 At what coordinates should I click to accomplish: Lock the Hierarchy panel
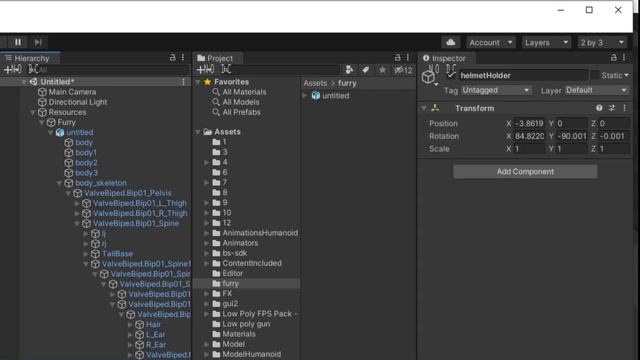click(173, 58)
